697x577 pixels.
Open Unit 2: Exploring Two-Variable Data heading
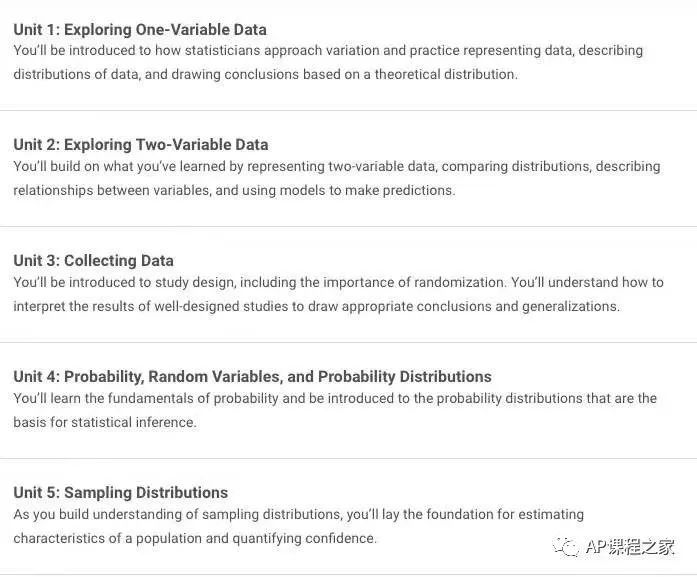(x=141, y=145)
